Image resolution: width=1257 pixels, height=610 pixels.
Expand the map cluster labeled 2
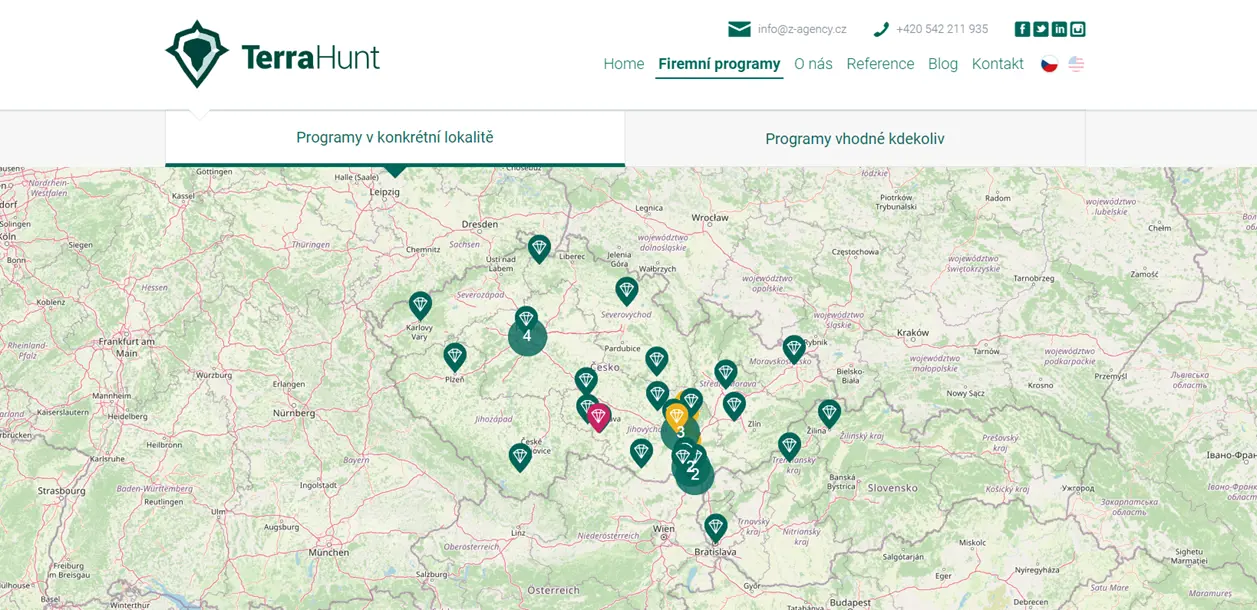point(695,475)
